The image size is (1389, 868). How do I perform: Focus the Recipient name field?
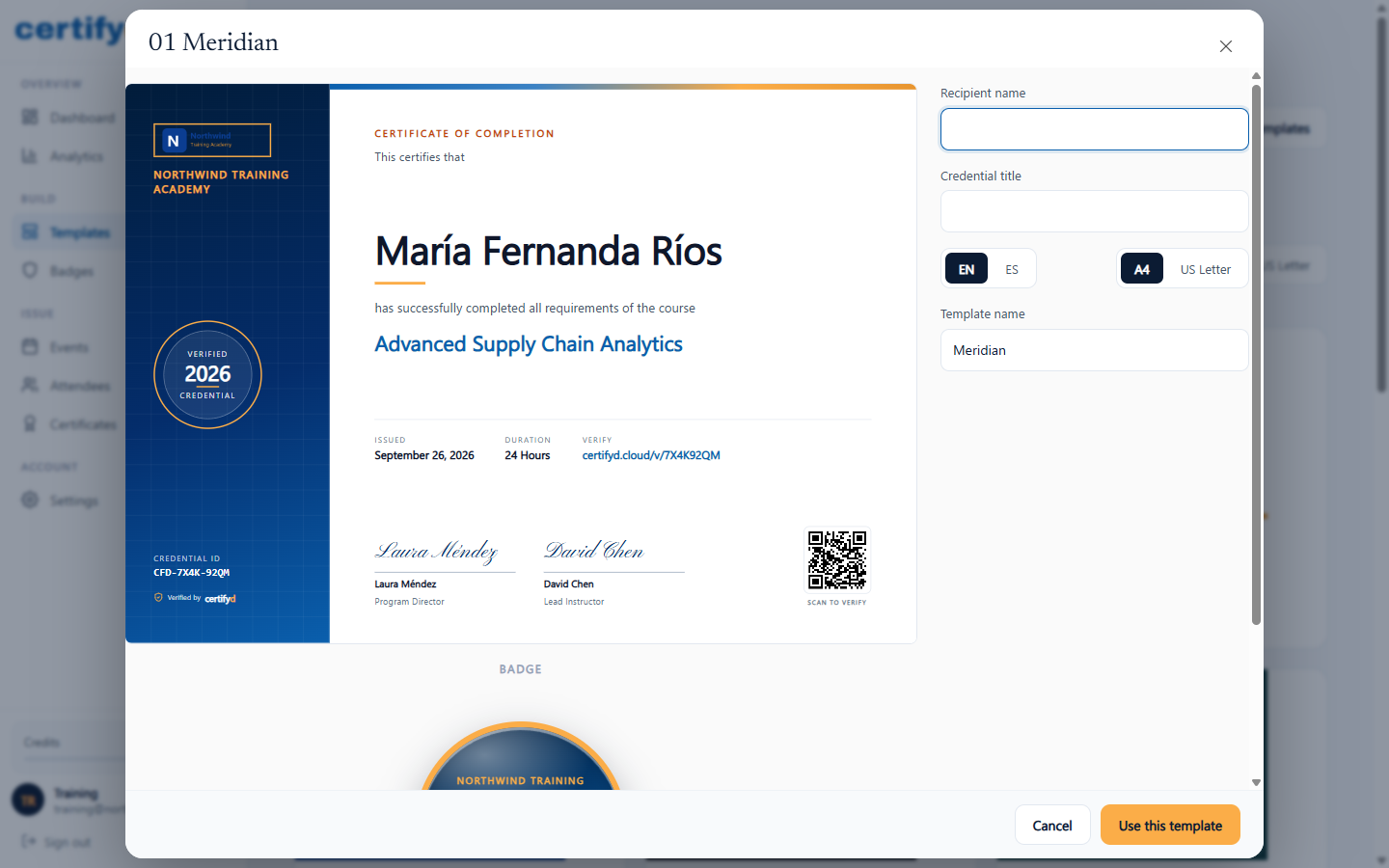click(x=1094, y=129)
